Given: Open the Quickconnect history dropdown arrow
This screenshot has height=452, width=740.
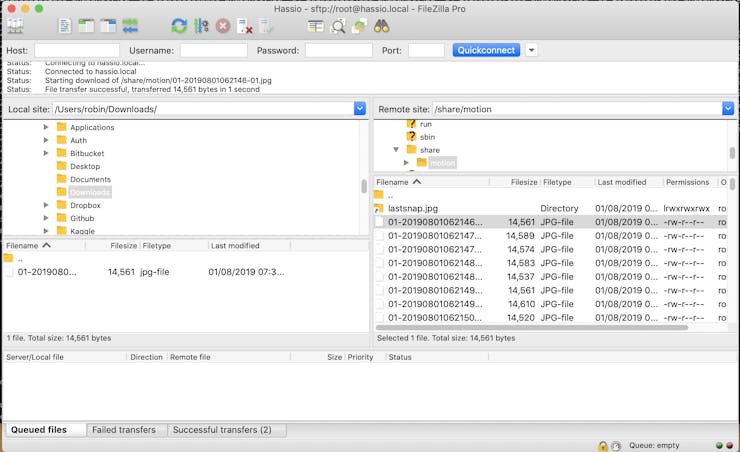Looking at the screenshot, I should tap(531, 50).
